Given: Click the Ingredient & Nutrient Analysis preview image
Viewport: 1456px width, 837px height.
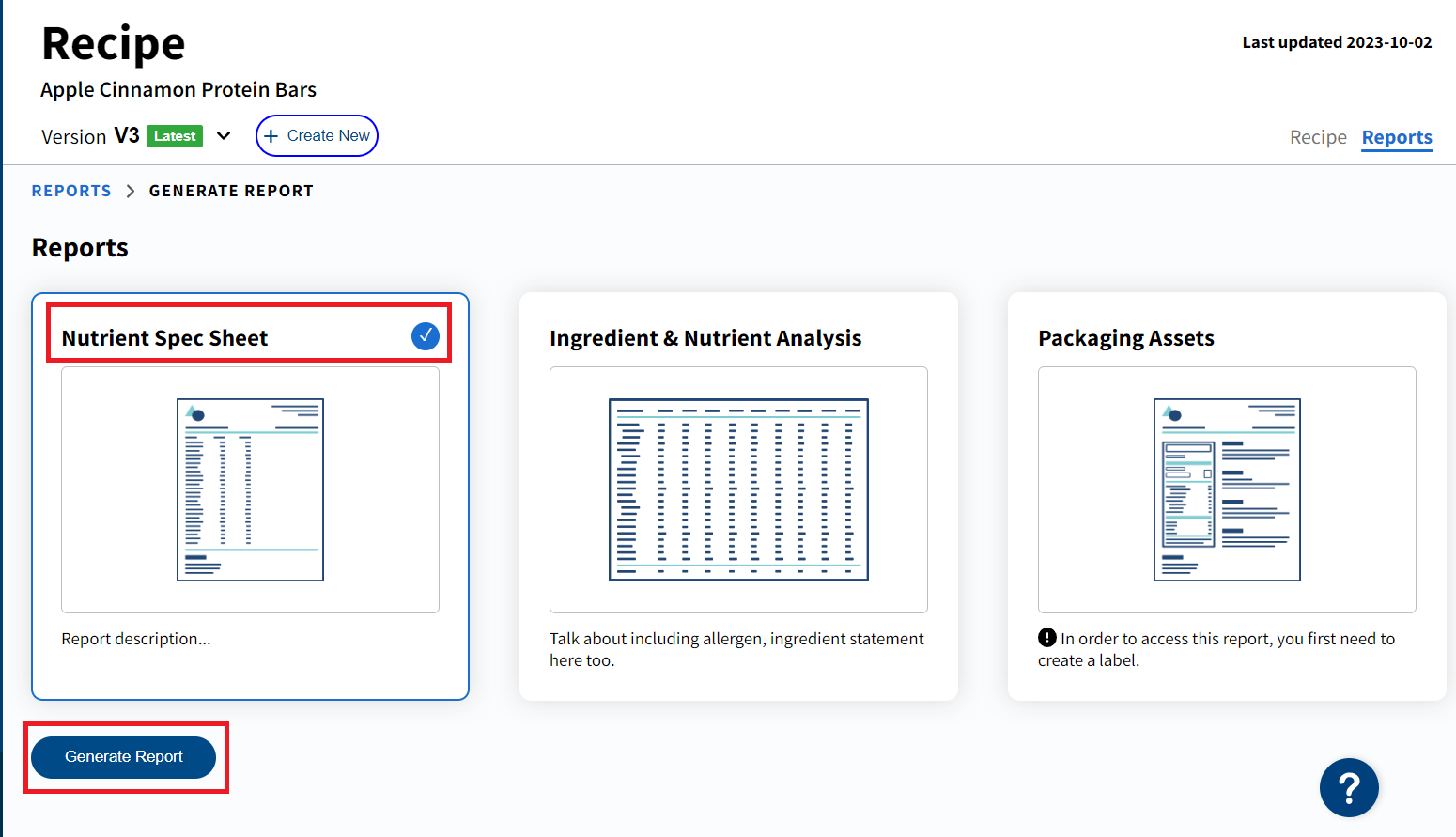Looking at the screenshot, I should (x=737, y=489).
